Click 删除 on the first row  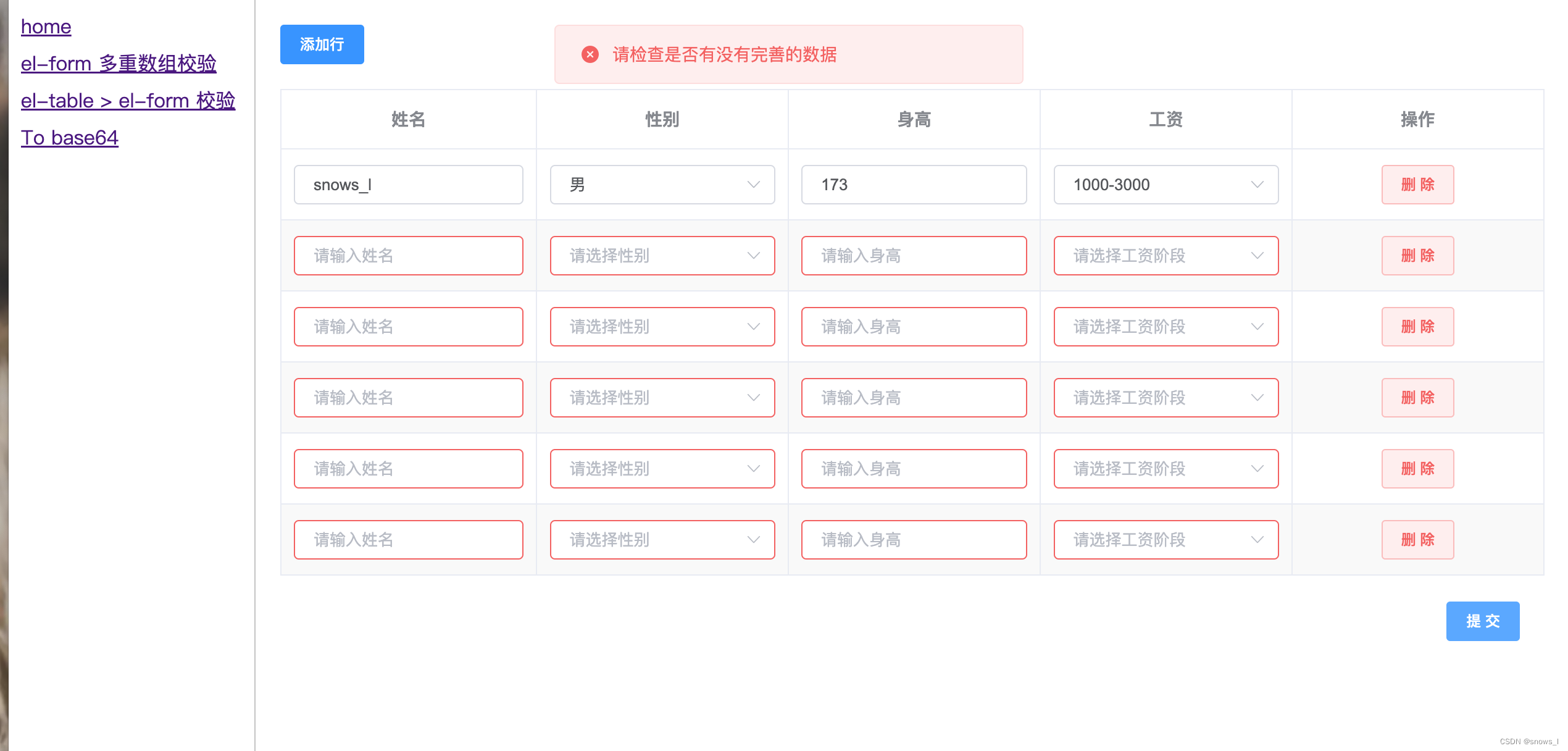click(x=1417, y=184)
